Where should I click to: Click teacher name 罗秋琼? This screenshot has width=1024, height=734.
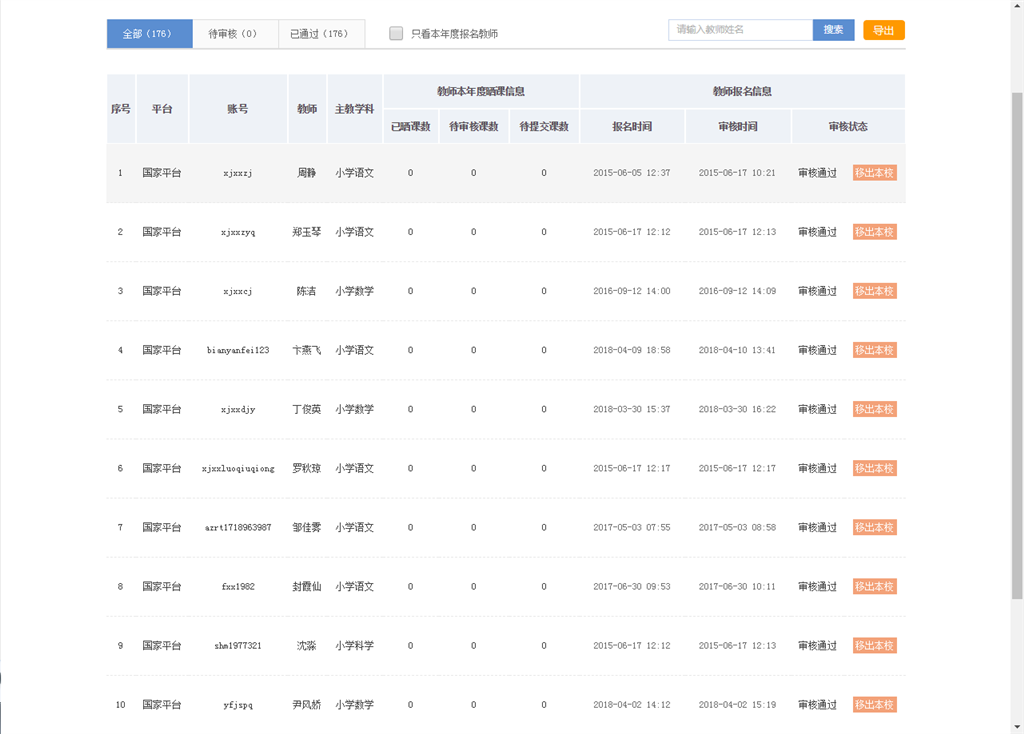click(x=306, y=468)
